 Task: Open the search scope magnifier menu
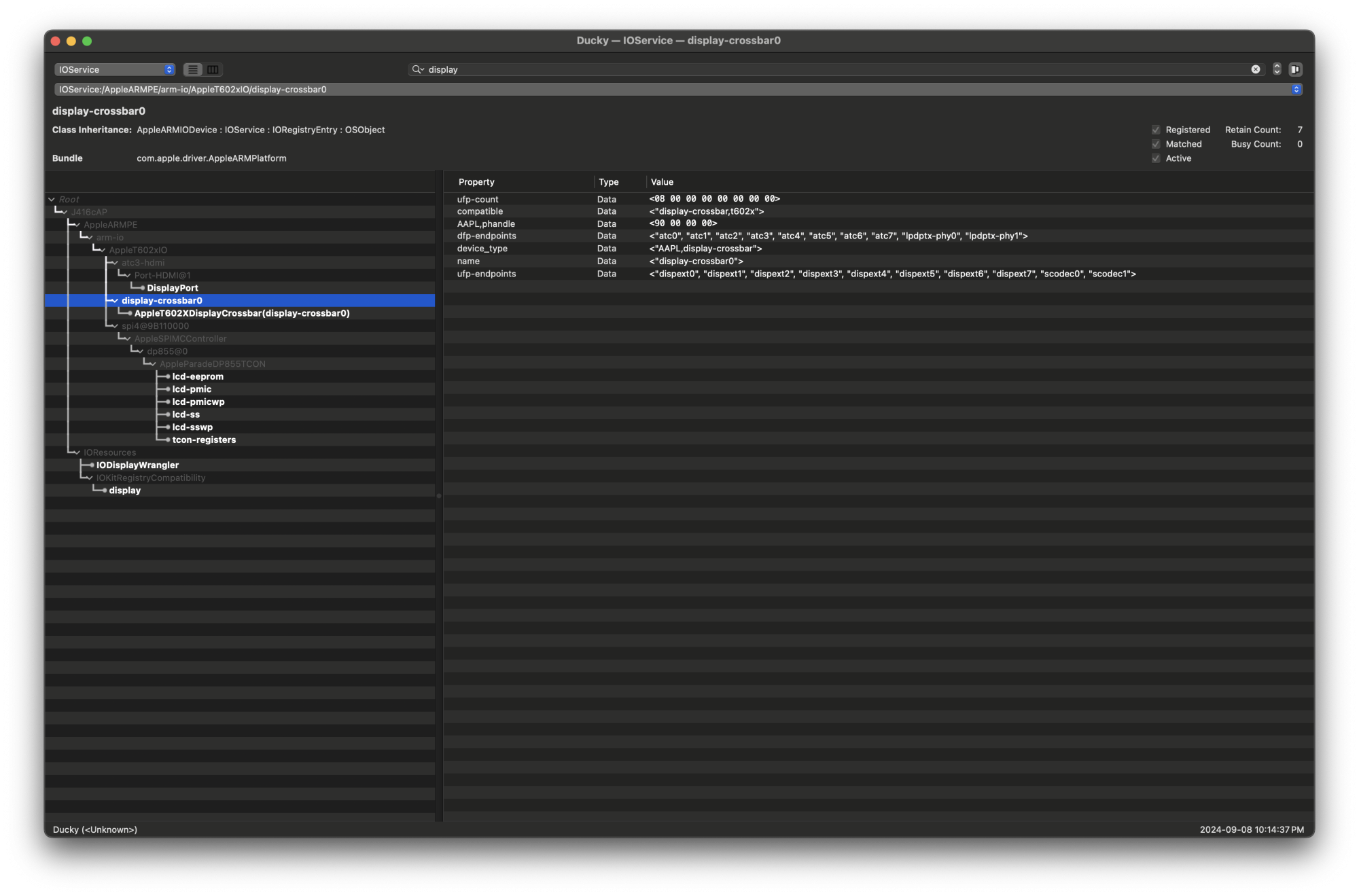pos(419,69)
